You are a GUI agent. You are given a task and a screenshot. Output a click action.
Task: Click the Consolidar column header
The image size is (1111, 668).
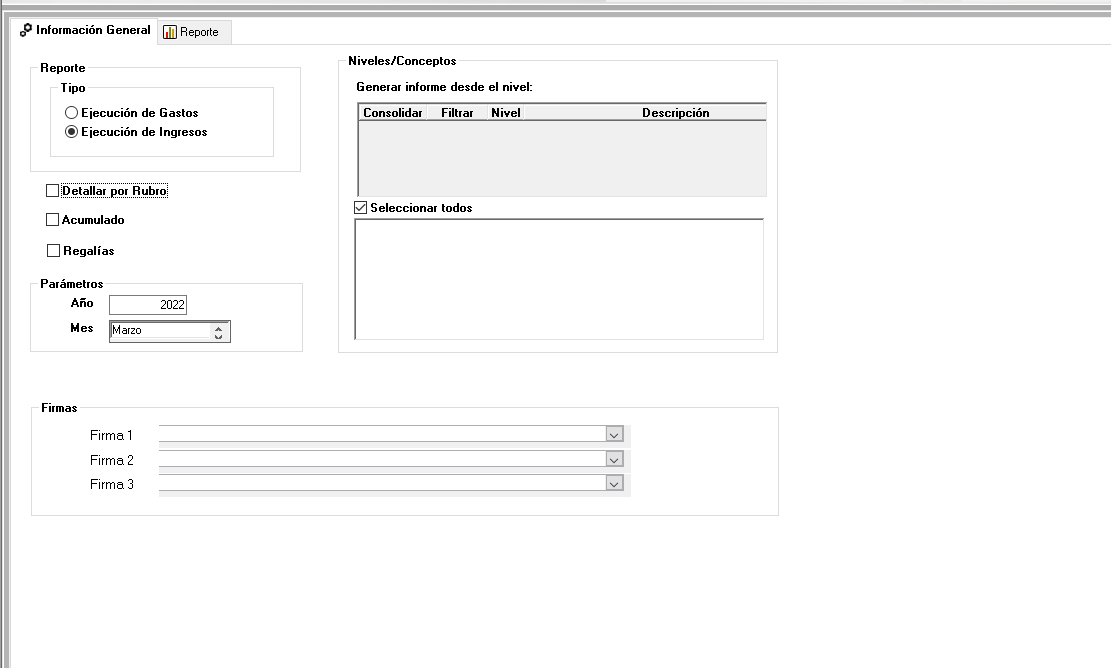tap(392, 113)
